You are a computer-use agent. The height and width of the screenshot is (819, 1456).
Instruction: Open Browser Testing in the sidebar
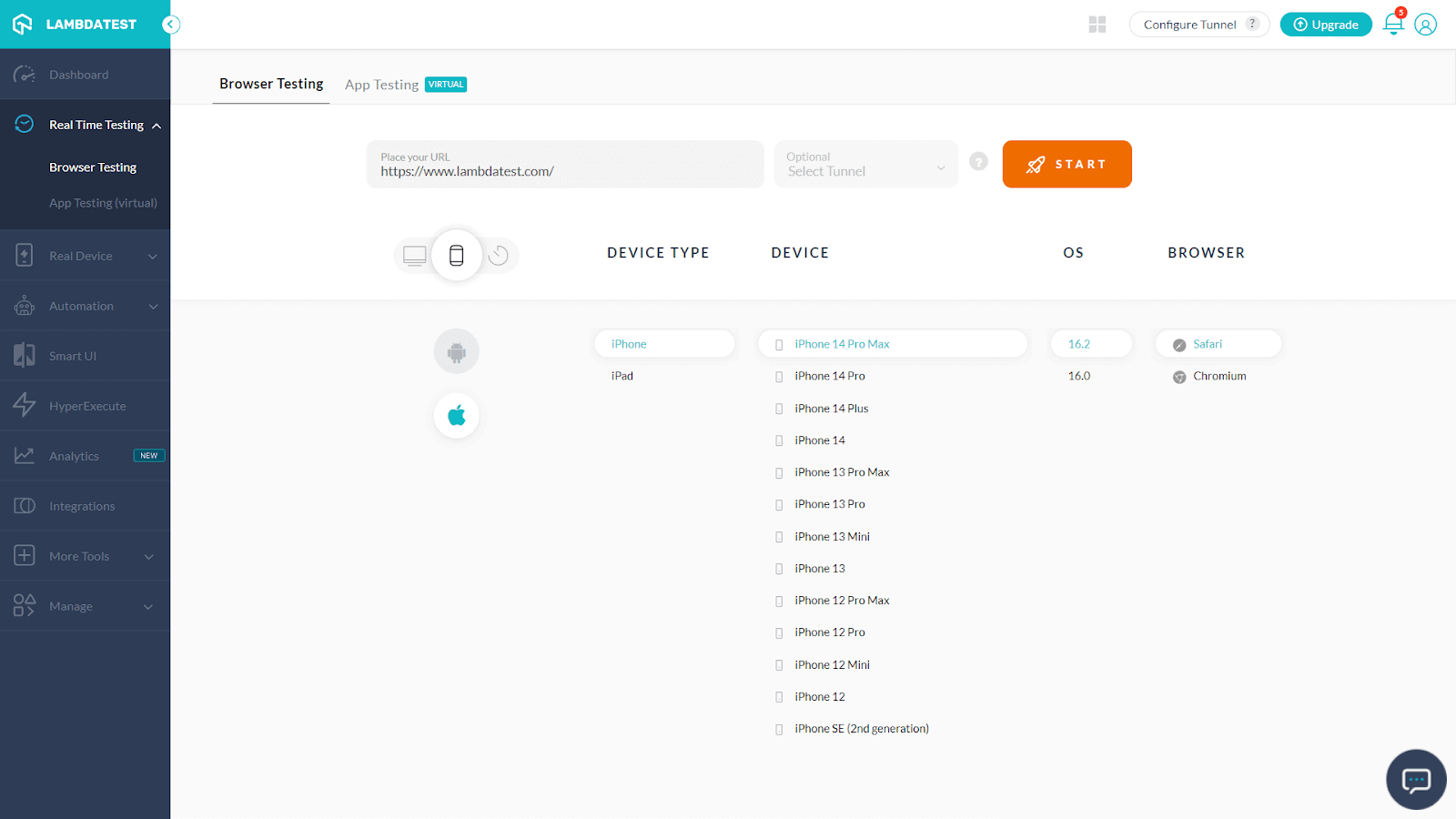click(93, 167)
